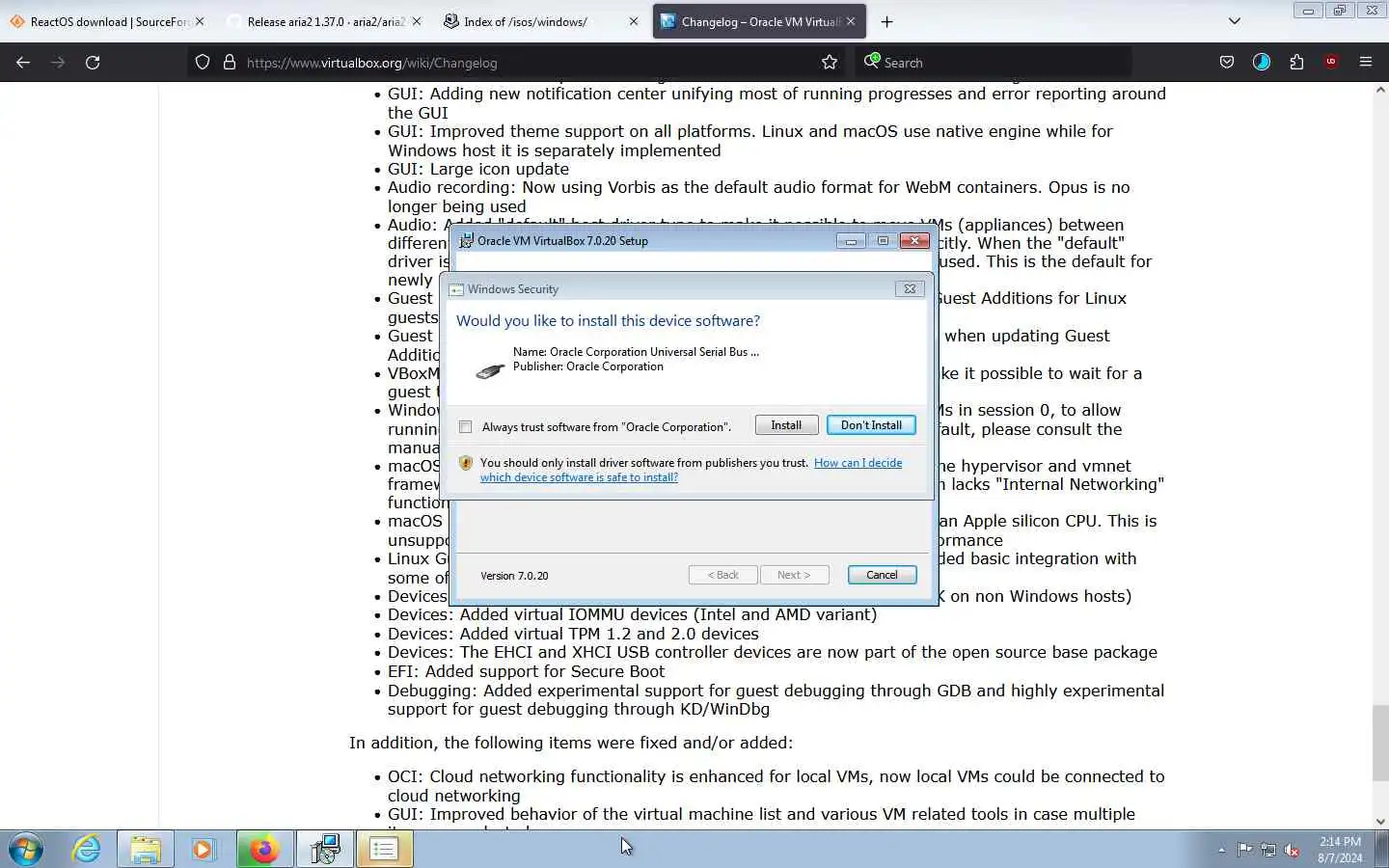Screen dimensions: 1389x868
Task: Close the aria2 release tab
Action: 417,21
